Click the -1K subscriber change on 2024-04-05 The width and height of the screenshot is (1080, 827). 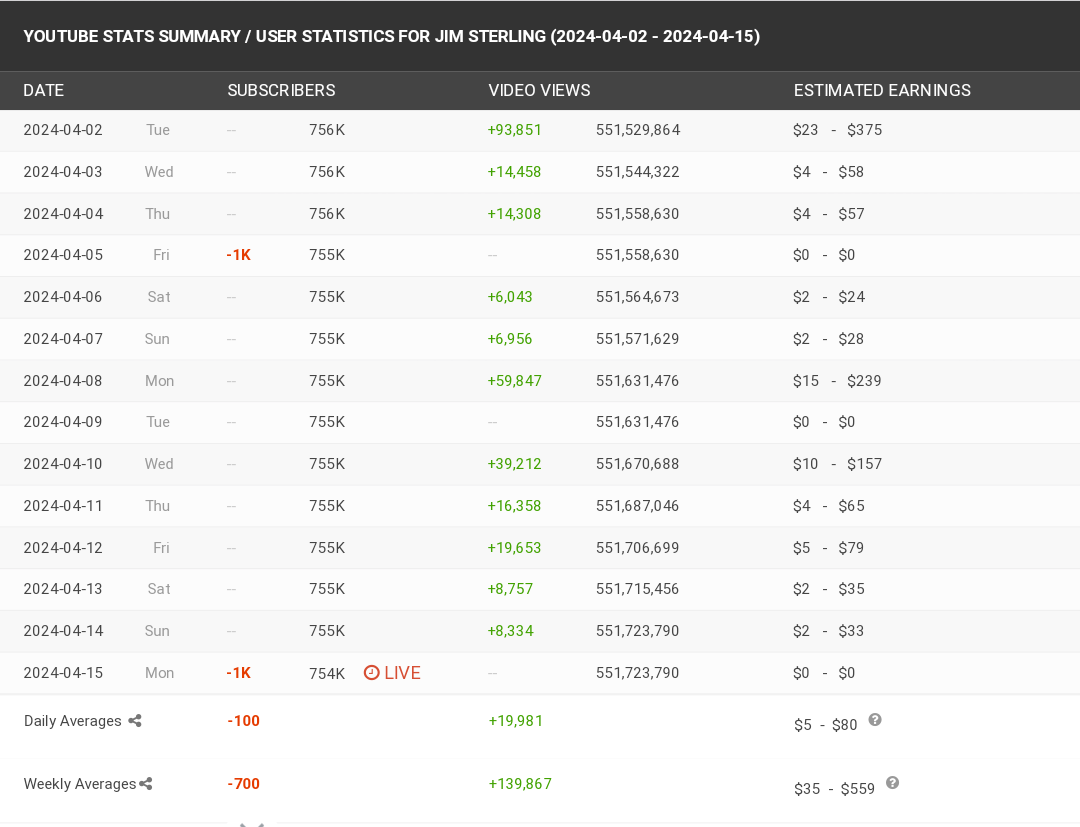(238, 255)
